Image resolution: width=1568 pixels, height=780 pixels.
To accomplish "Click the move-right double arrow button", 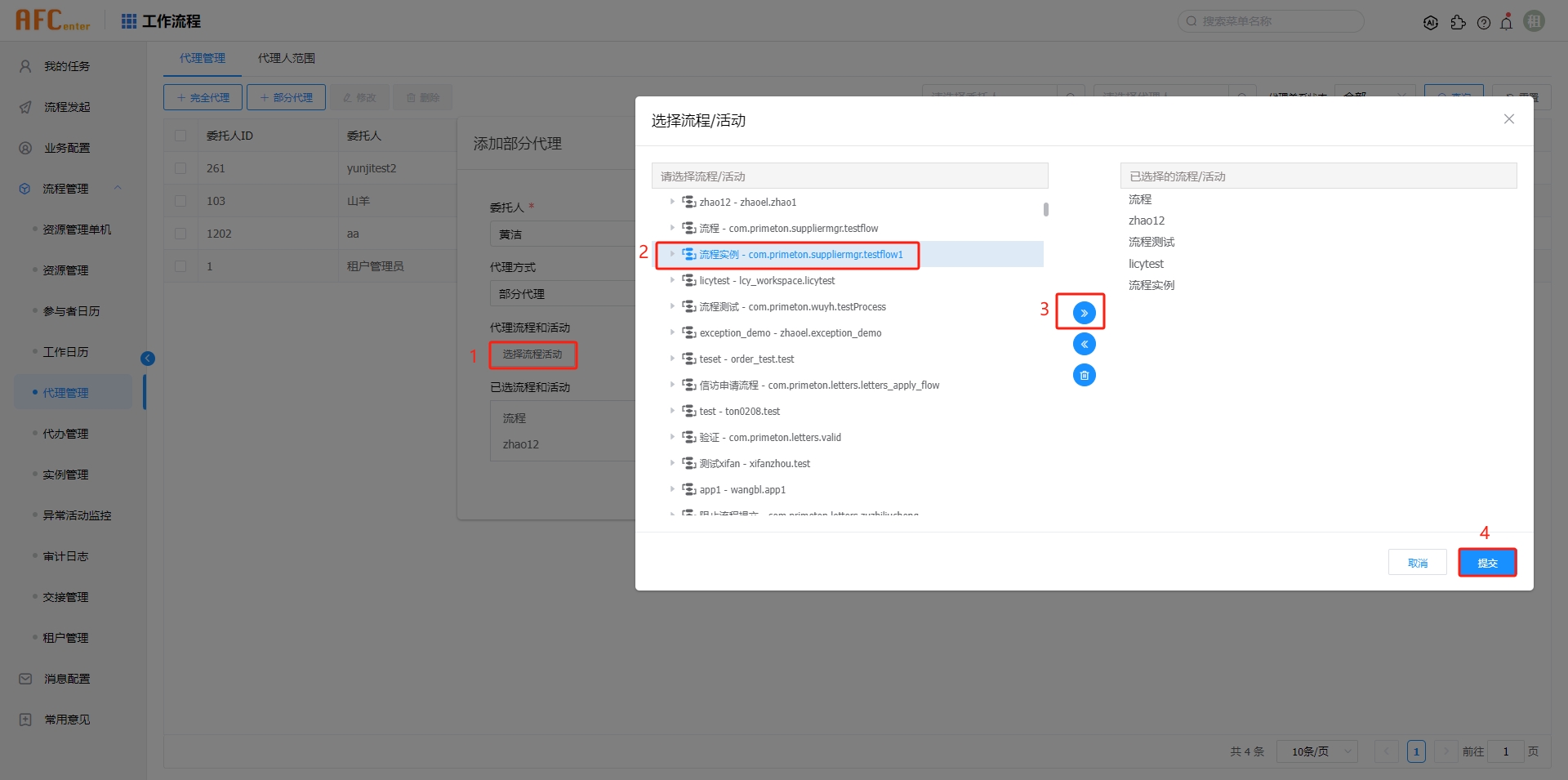I will [1084, 313].
